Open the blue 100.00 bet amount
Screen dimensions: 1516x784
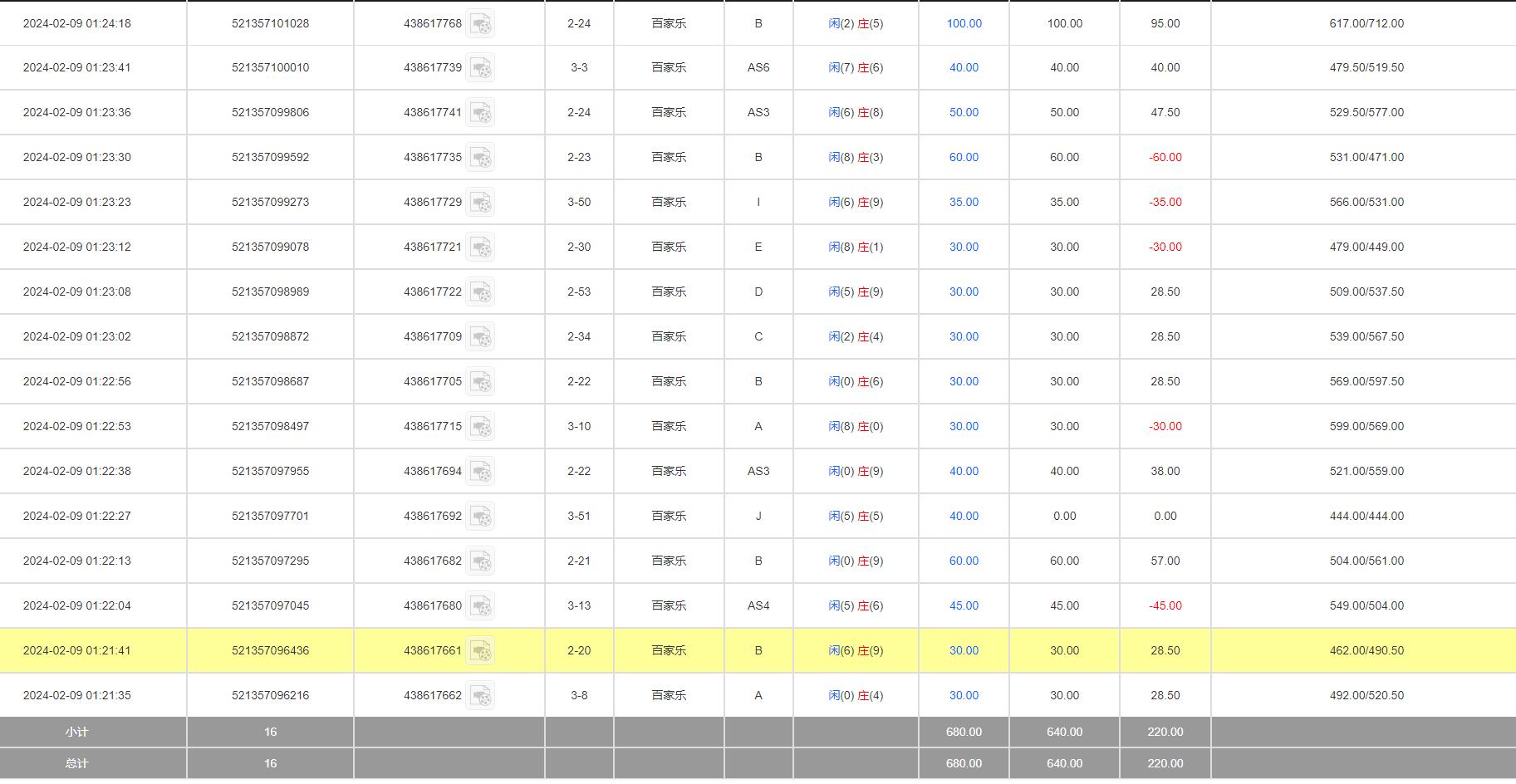coord(964,23)
